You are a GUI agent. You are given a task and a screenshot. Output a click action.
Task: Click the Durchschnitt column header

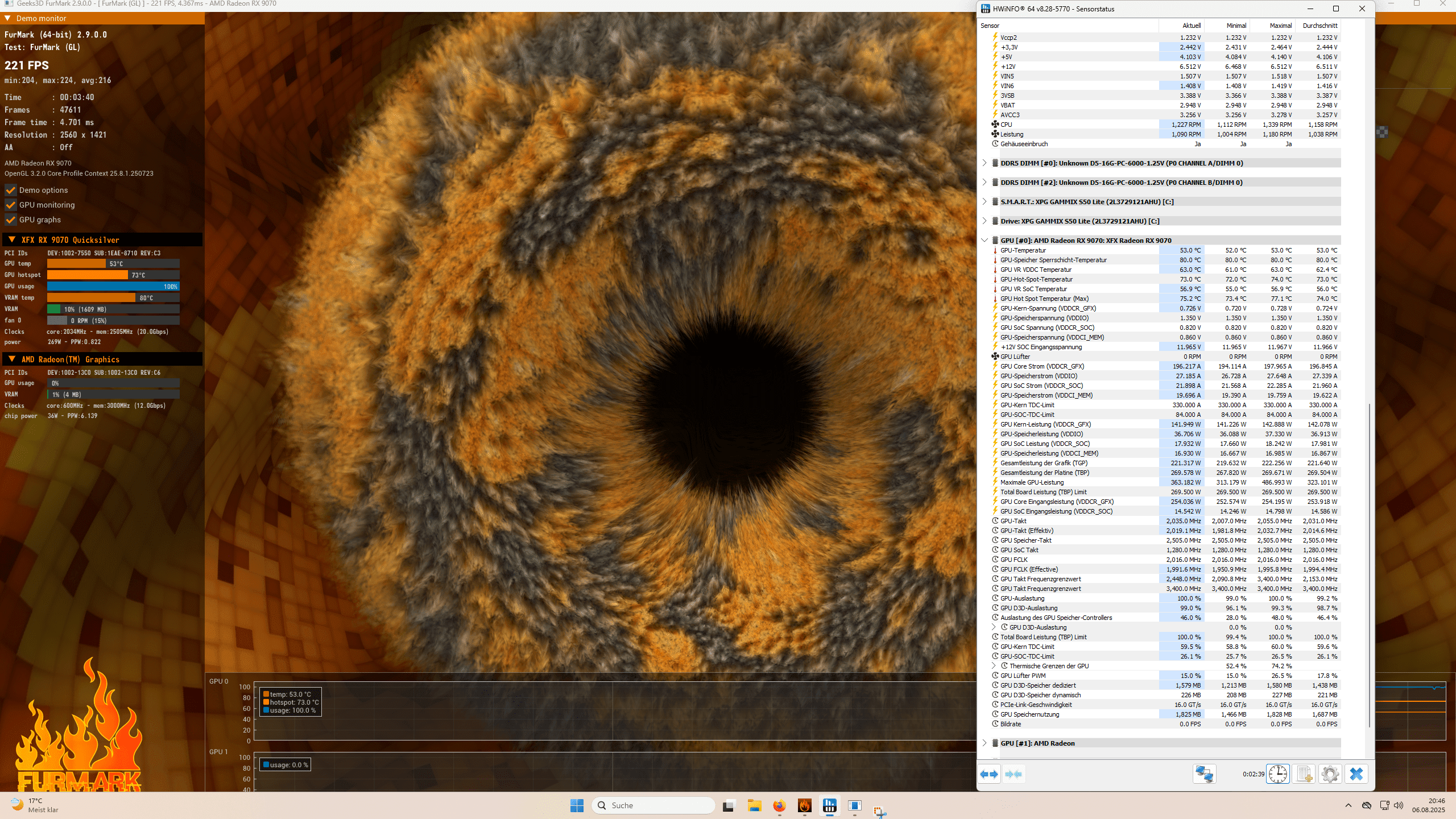(1319, 26)
